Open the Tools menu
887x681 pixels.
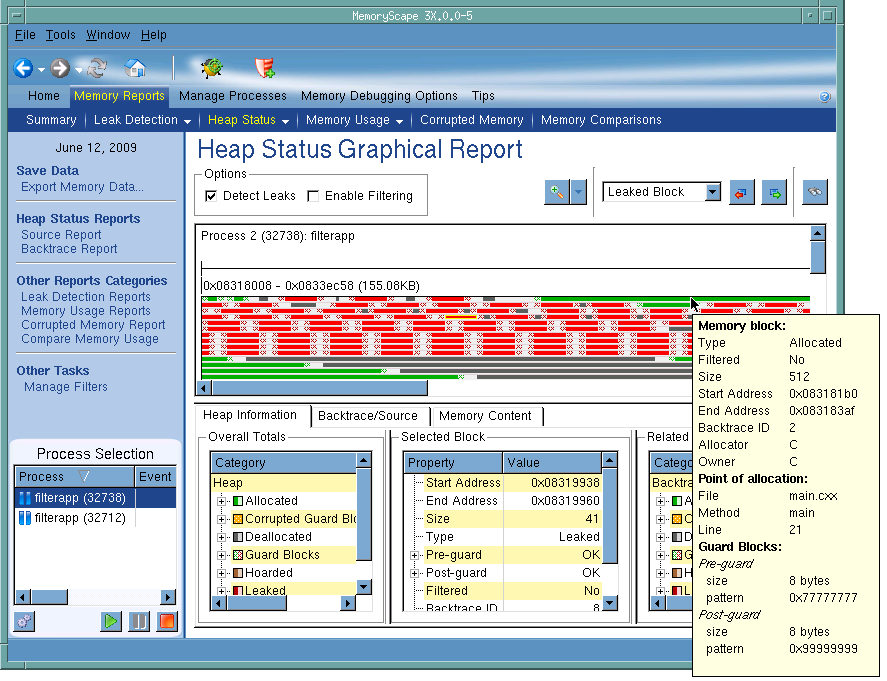pos(60,35)
